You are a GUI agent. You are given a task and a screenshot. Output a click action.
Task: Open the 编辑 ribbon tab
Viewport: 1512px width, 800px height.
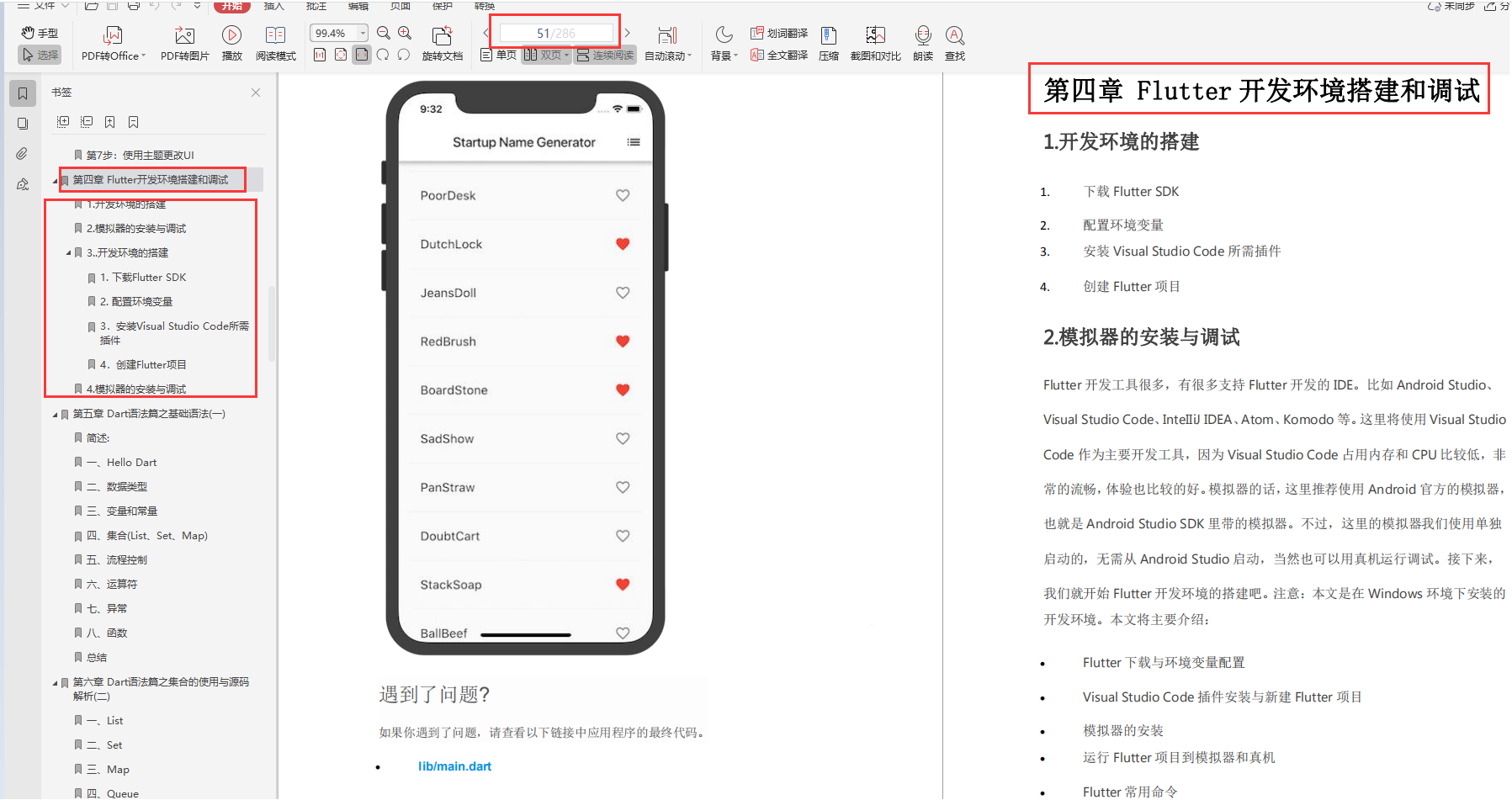click(358, 5)
